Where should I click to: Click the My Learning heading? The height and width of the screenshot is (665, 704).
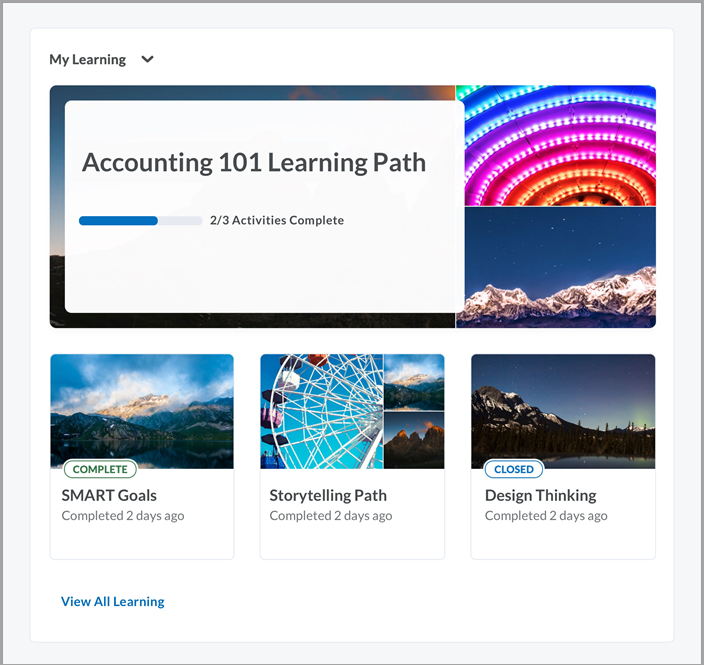(x=88, y=59)
